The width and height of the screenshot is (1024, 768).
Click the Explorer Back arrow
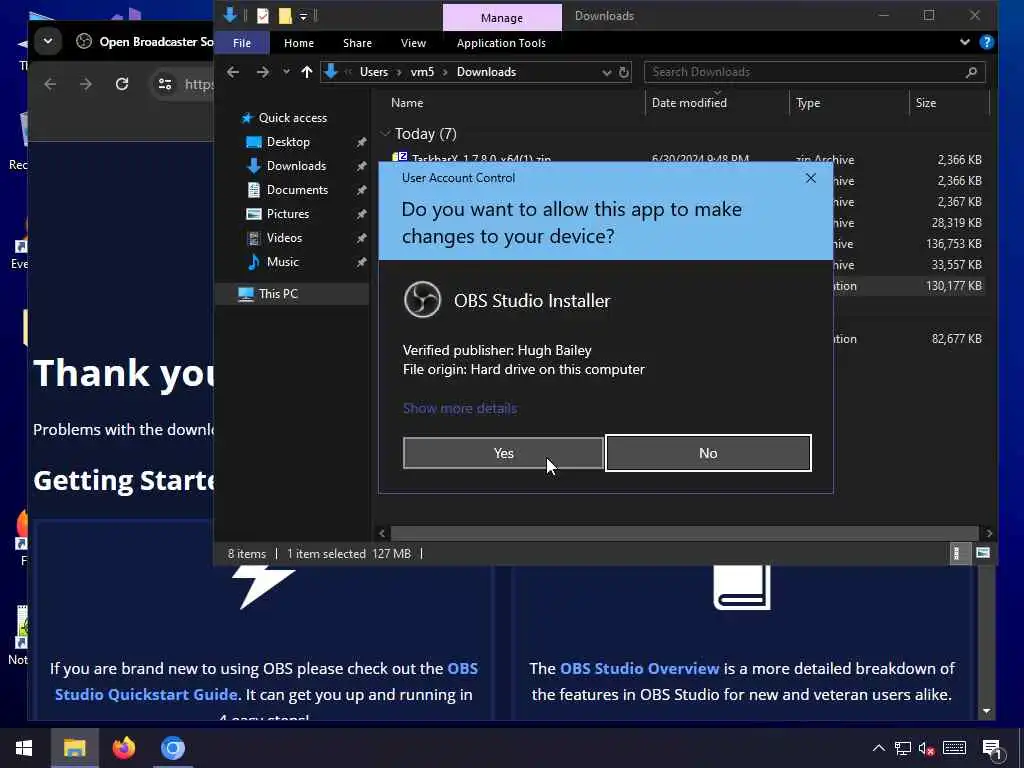233,72
